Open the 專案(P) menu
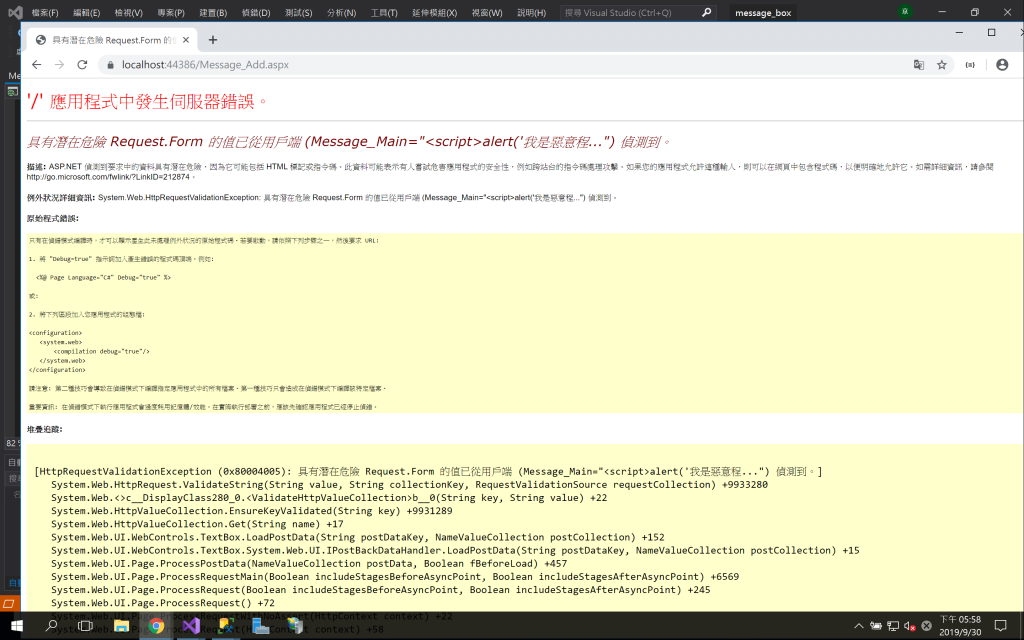Image resolution: width=1024 pixels, height=640 pixels. click(171, 13)
